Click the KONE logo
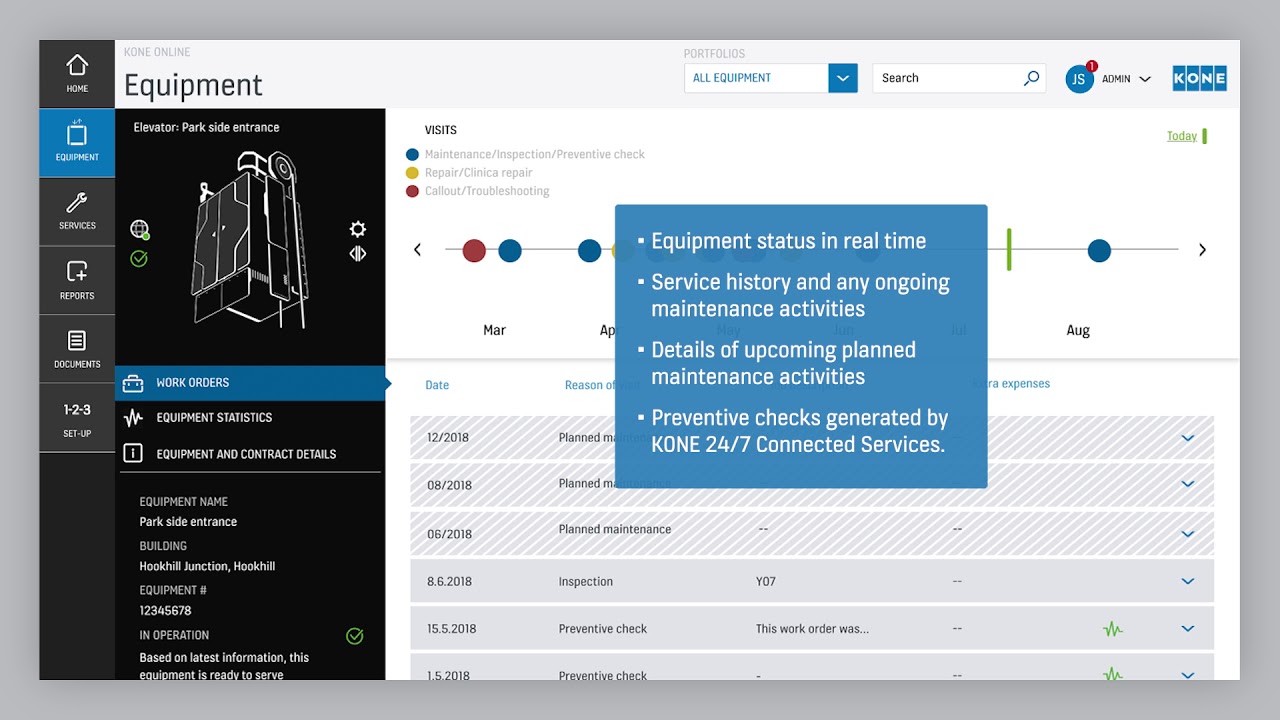This screenshot has height=720, width=1280. (x=1199, y=79)
